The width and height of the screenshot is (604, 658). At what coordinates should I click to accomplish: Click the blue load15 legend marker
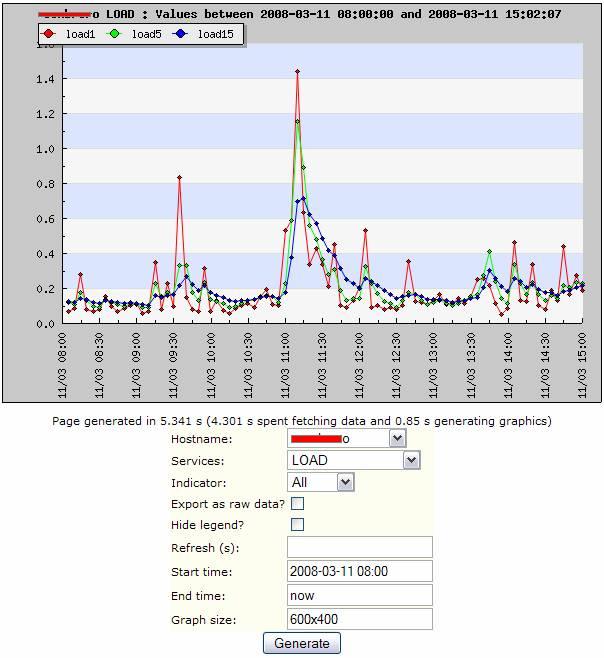pos(180,34)
